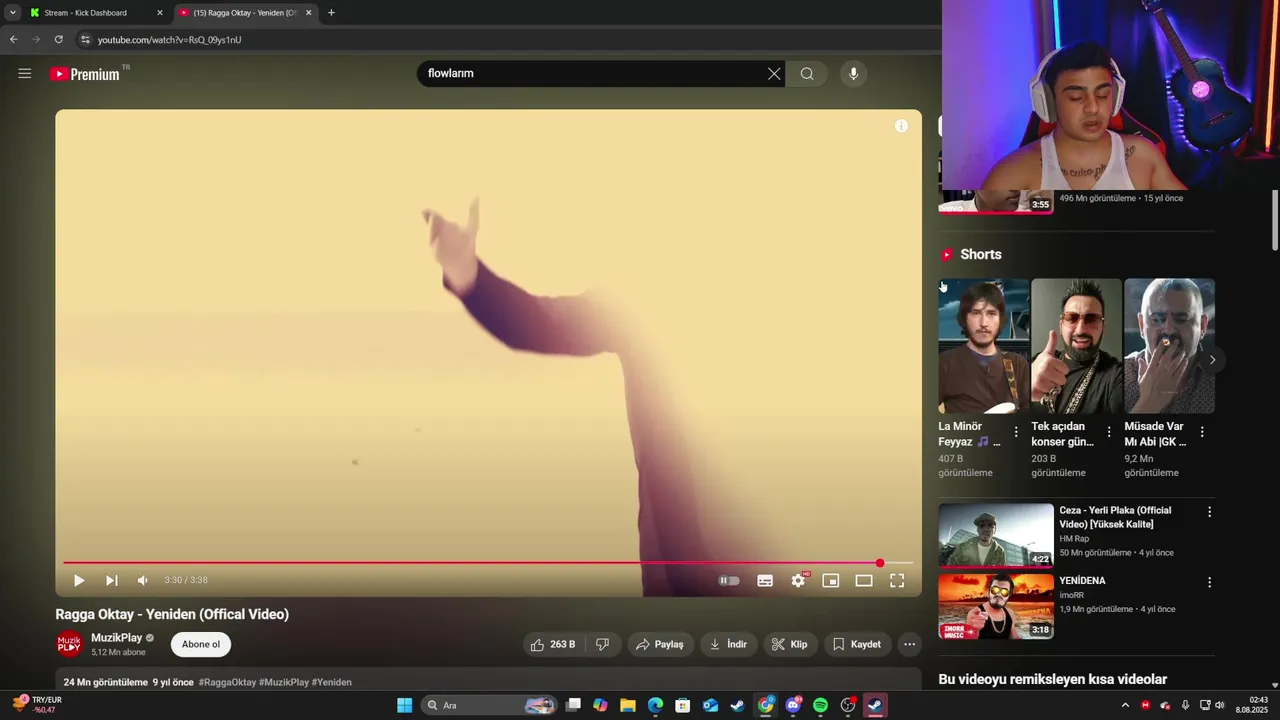
Task: Create a clip with Klip button
Action: tap(789, 644)
